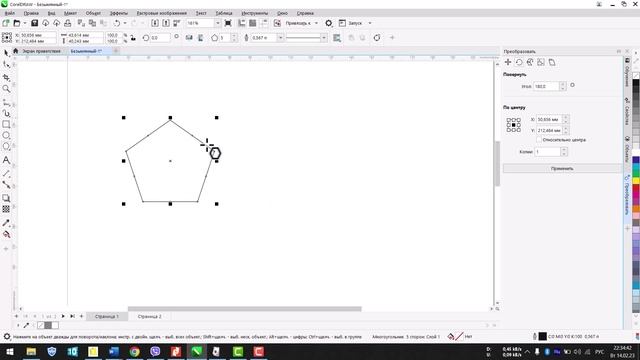Open the Scale and mirror tab in docker
Image resolution: width=640 pixels, height=360 pixels.
pos(530,62)
